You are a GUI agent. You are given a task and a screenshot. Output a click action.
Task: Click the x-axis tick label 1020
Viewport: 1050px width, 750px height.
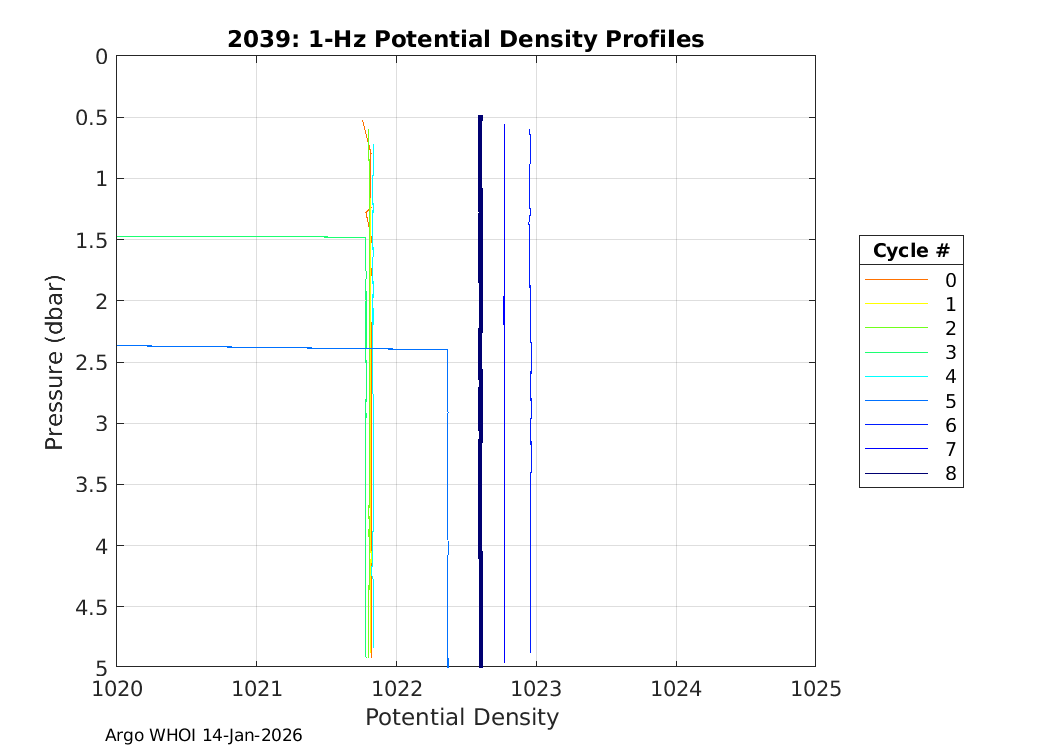117,689
